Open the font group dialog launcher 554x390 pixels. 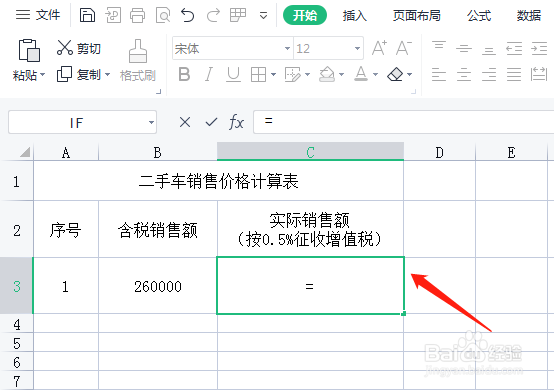click(413, 91)
